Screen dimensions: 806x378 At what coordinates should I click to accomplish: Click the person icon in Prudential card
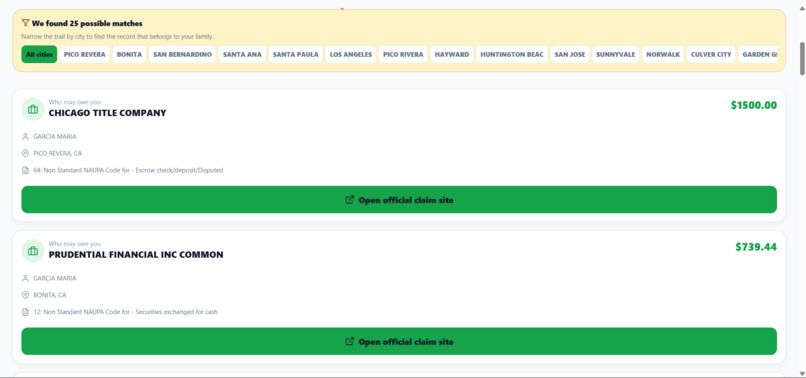click(25, 278)
